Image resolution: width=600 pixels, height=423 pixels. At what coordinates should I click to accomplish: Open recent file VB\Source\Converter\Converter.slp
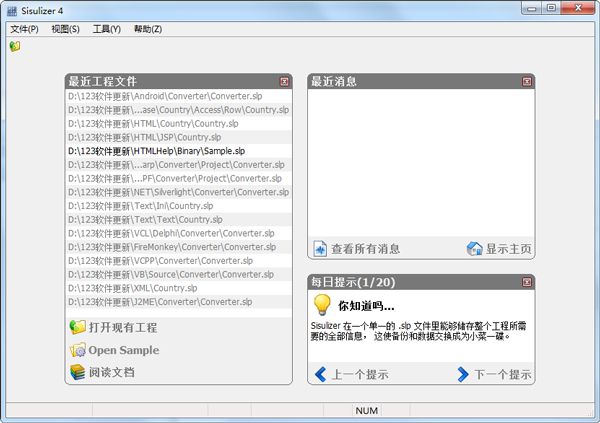pyautogui.click(x=179, y=275)
